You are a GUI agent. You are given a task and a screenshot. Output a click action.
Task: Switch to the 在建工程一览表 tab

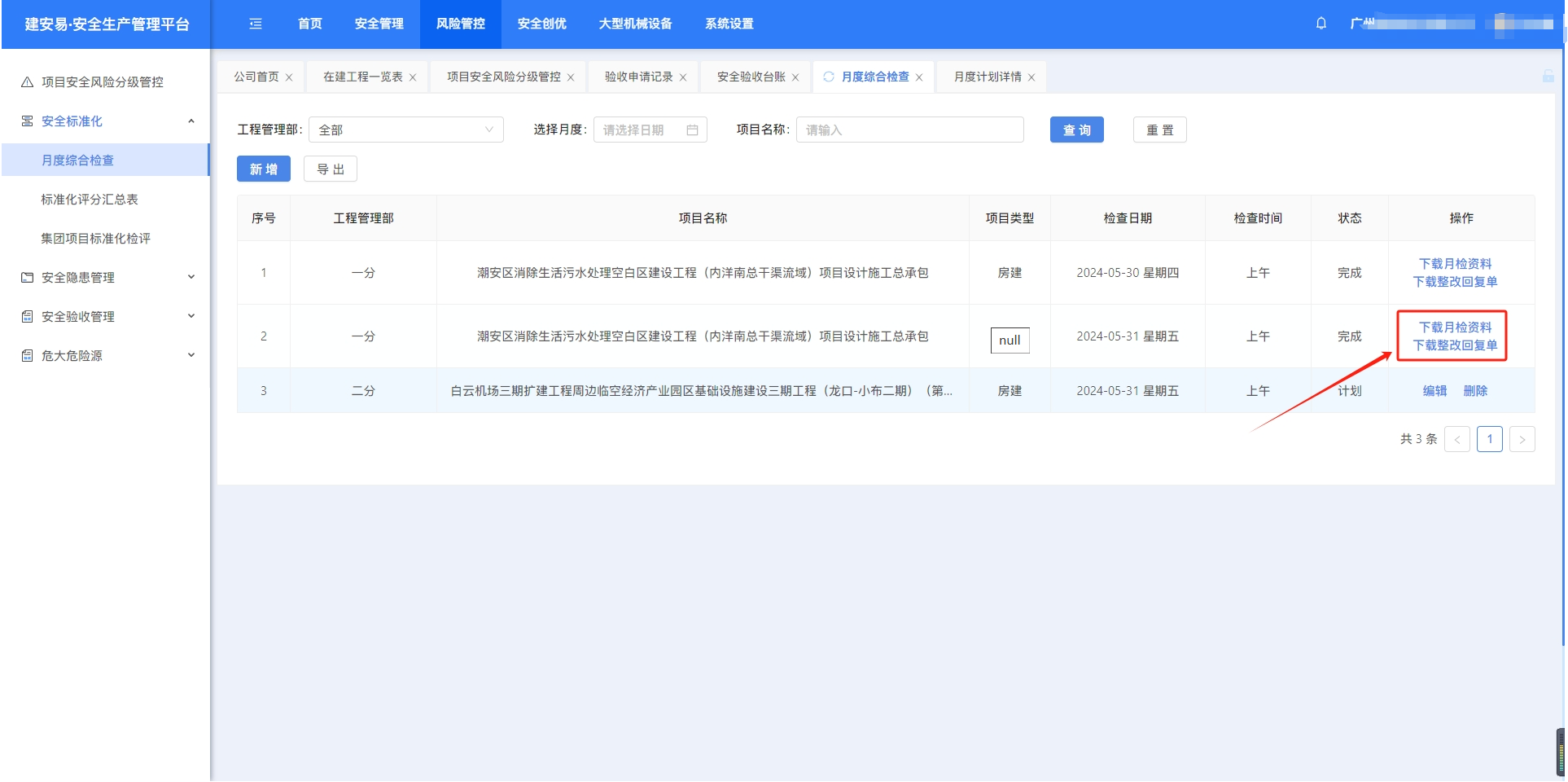click(x=362, y=77)
